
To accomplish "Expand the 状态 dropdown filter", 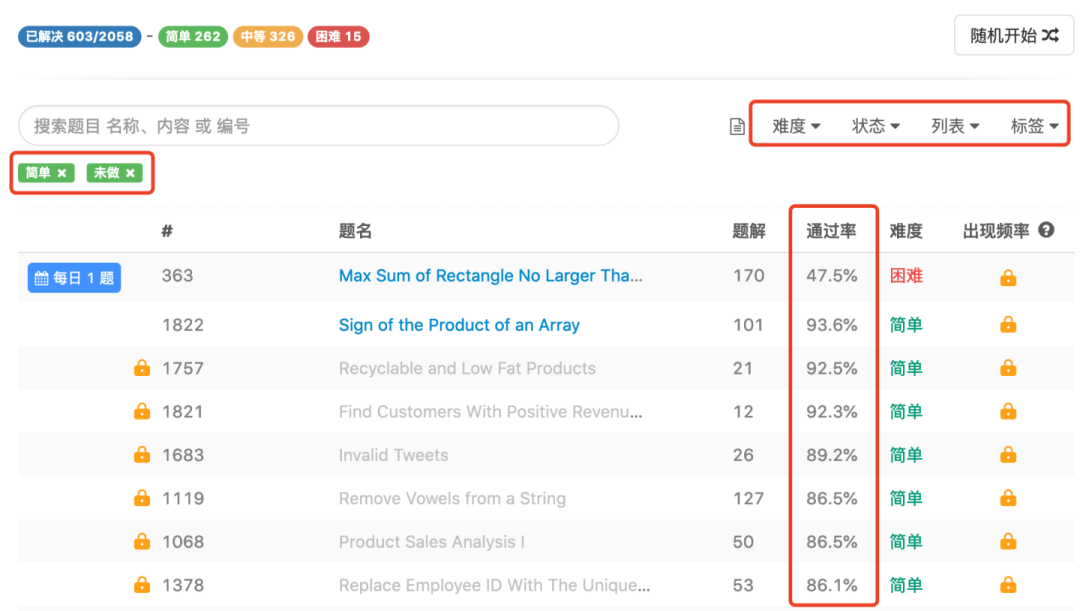I will point(875,126).
